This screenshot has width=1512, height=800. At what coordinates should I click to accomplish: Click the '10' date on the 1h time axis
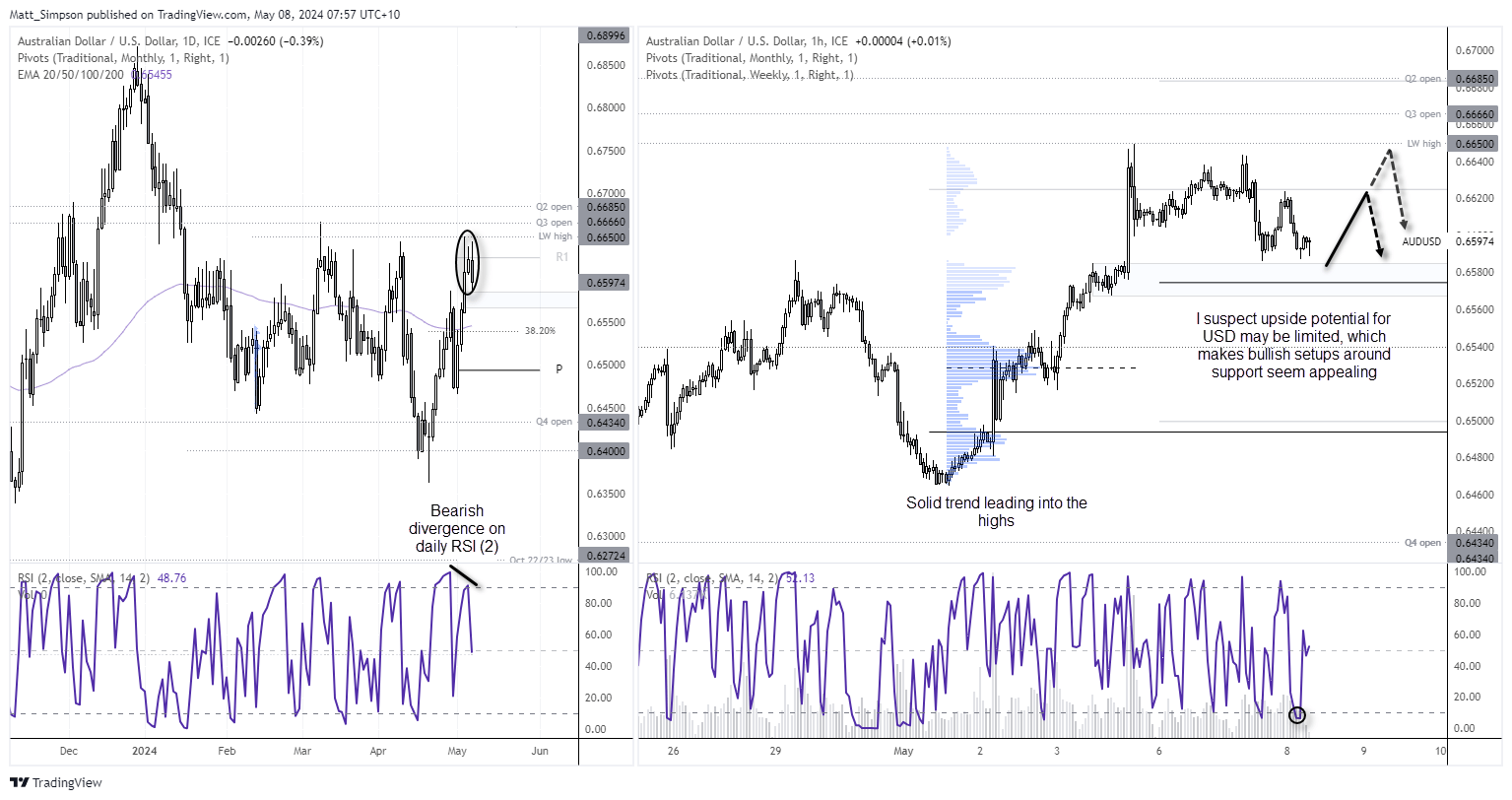pyautogui.click(x=1440, y=751)
